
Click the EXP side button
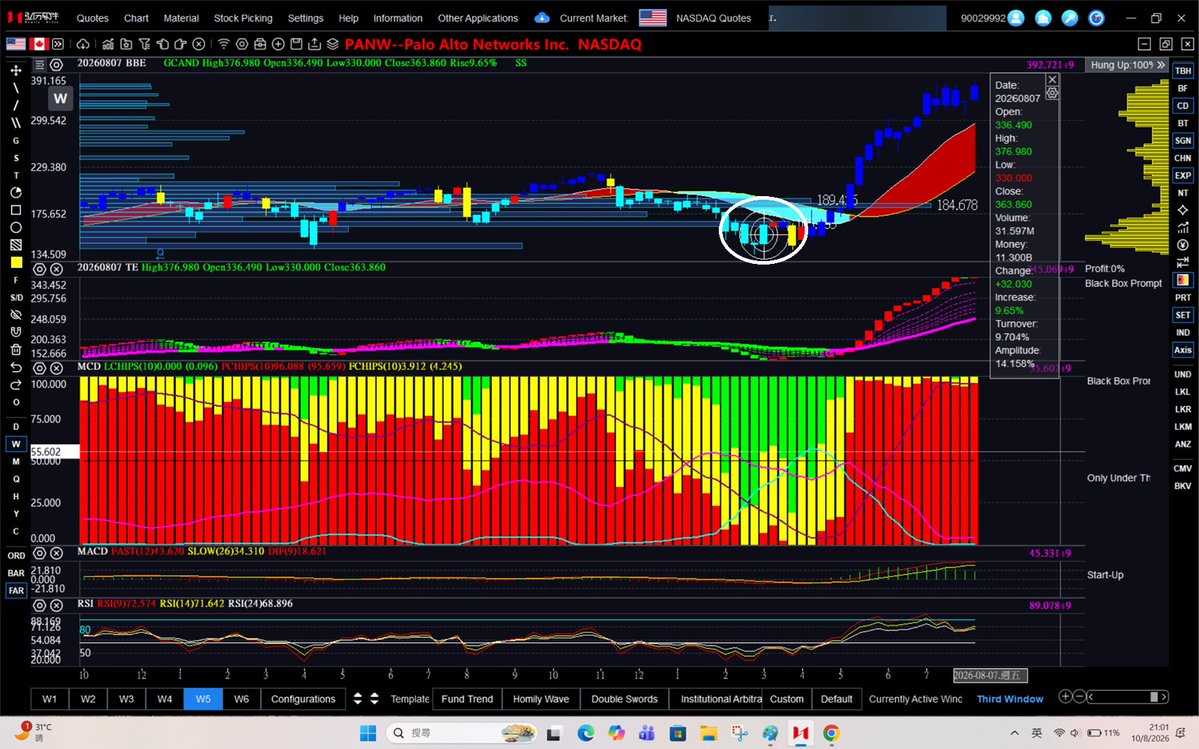pos(1183,175)
